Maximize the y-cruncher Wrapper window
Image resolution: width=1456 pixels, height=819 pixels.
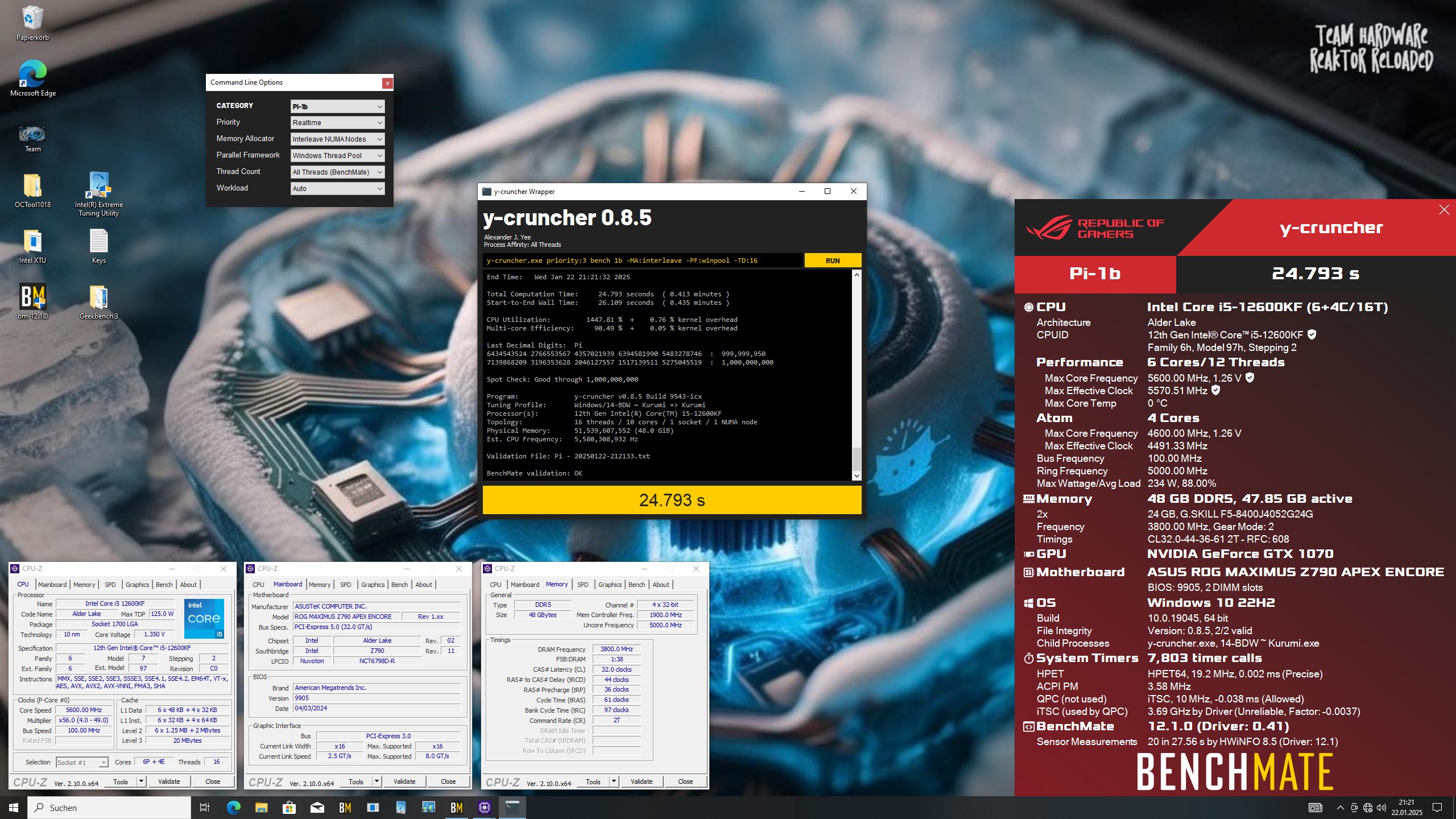point(828,192)
